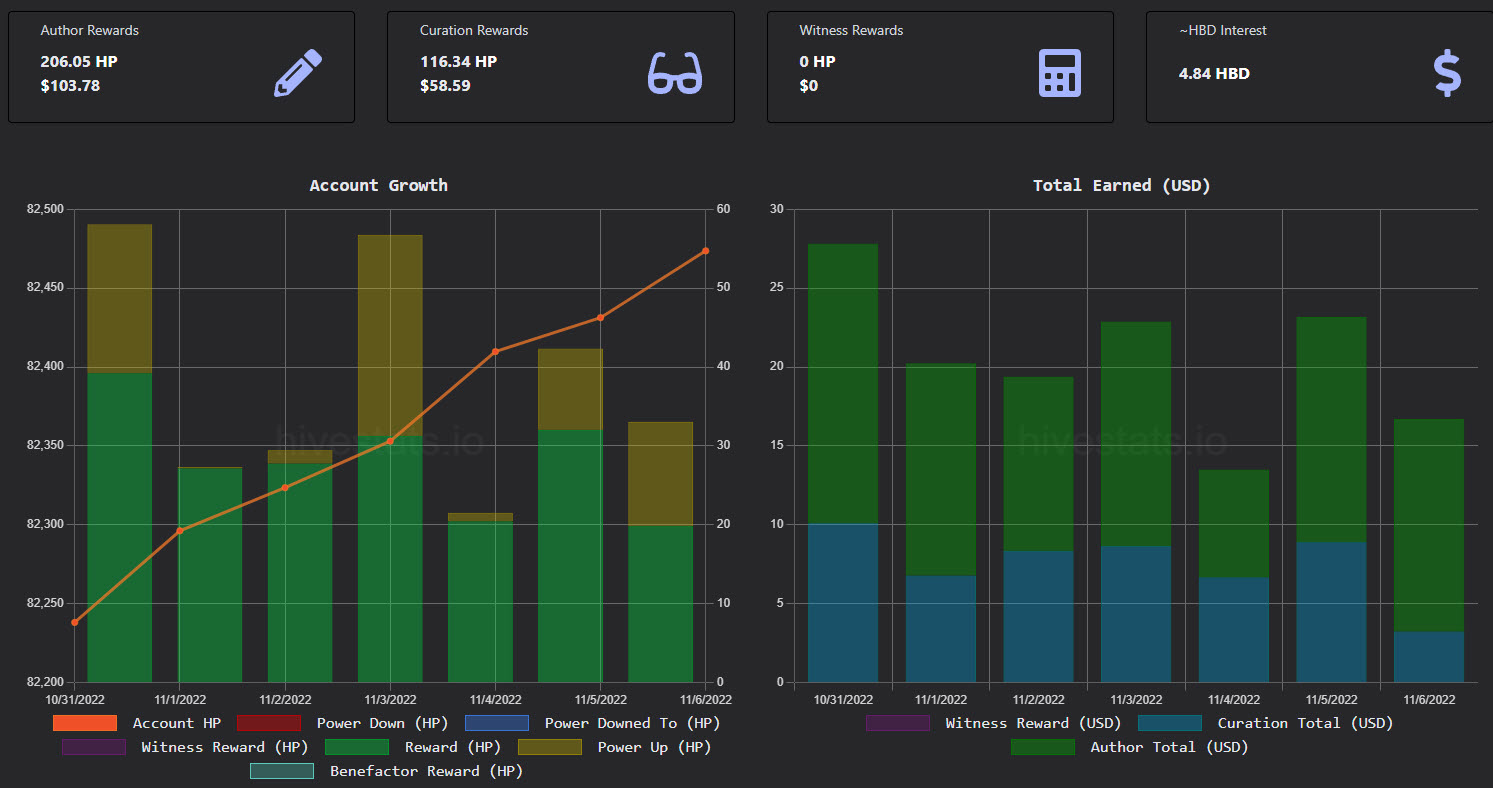This screenshot has width=1493, height=788.
Task: Toggle the Author Total (USD) legend swatch
Action: [1042, 747]
